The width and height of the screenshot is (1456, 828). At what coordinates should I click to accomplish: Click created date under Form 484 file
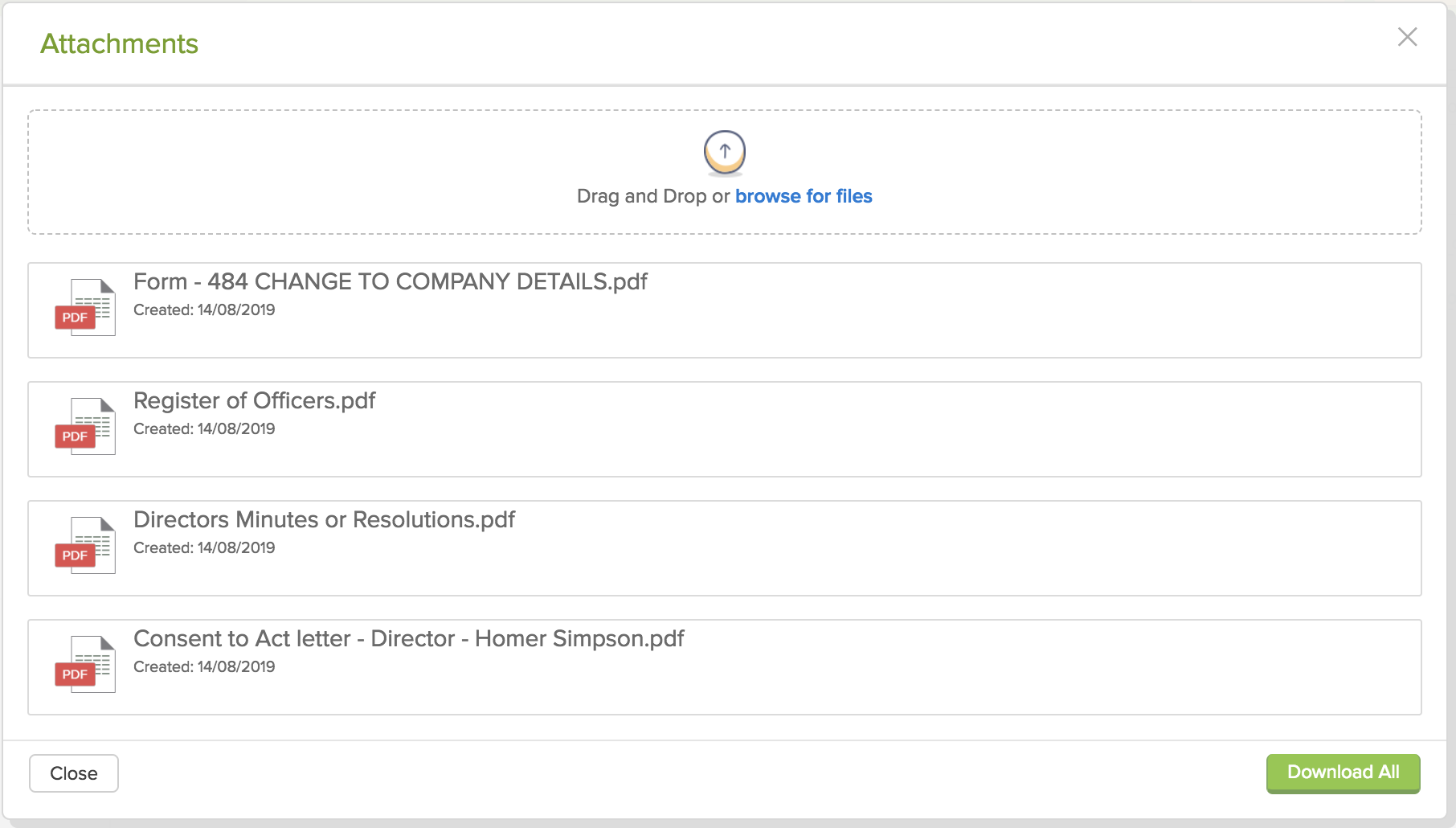[204, 309]
